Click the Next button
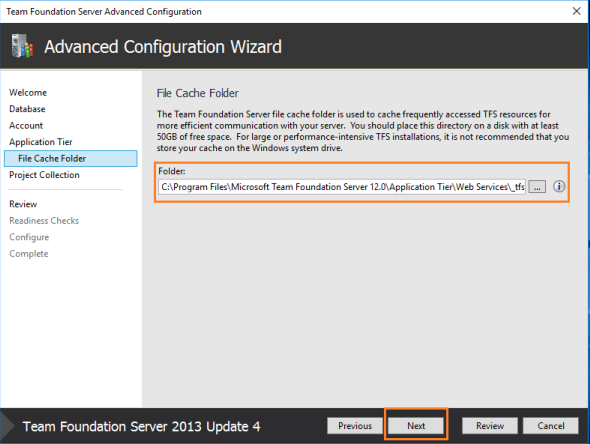Image resolution: width=590 pixels, height=444 pixels. point(416,426)
